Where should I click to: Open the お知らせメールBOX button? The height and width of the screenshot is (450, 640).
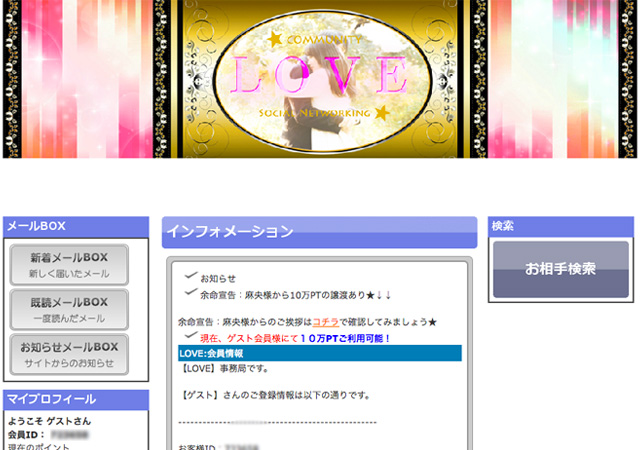coord(69,354)
